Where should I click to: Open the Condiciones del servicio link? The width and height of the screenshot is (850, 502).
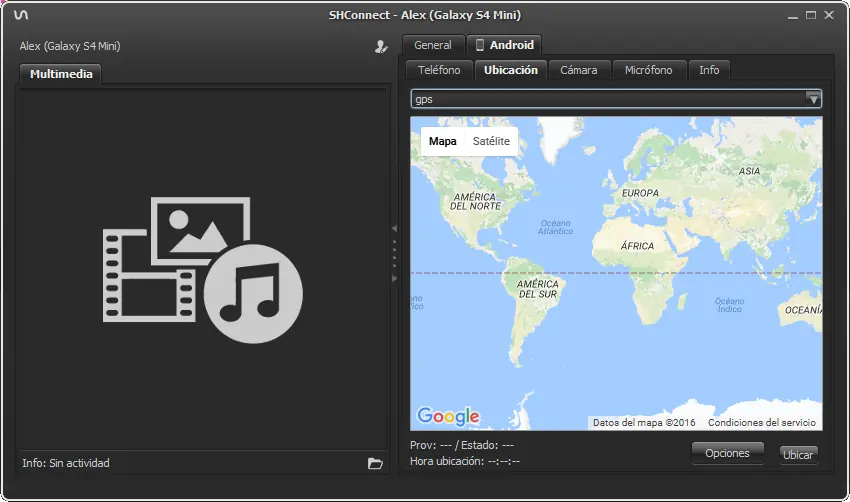(x=762, y=422)
